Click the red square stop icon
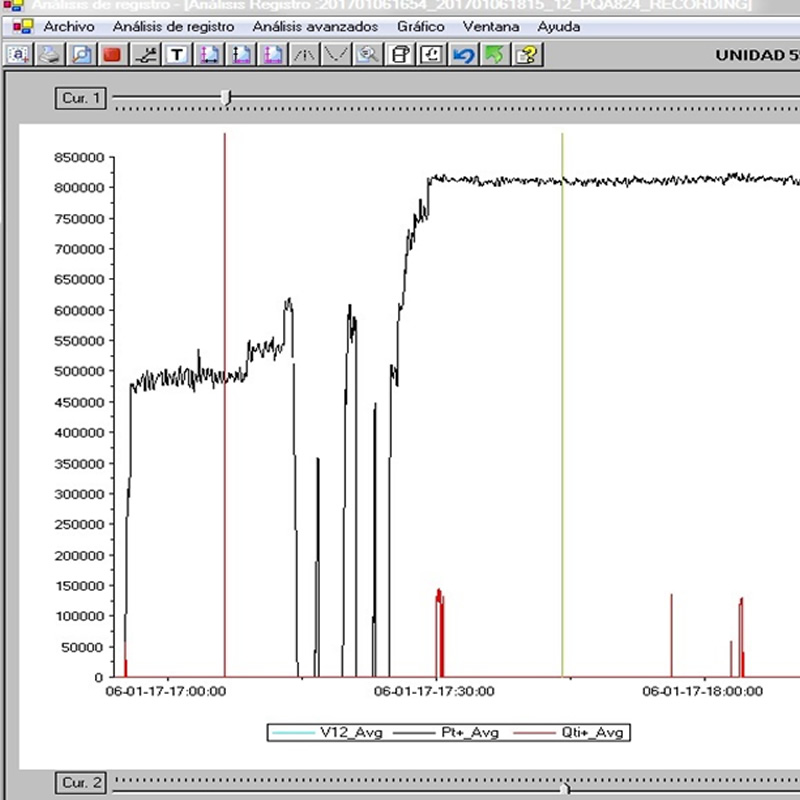Image resolution: width=800 pixels, height=800 pixels. pyautogui.click(x=112, y=55)
